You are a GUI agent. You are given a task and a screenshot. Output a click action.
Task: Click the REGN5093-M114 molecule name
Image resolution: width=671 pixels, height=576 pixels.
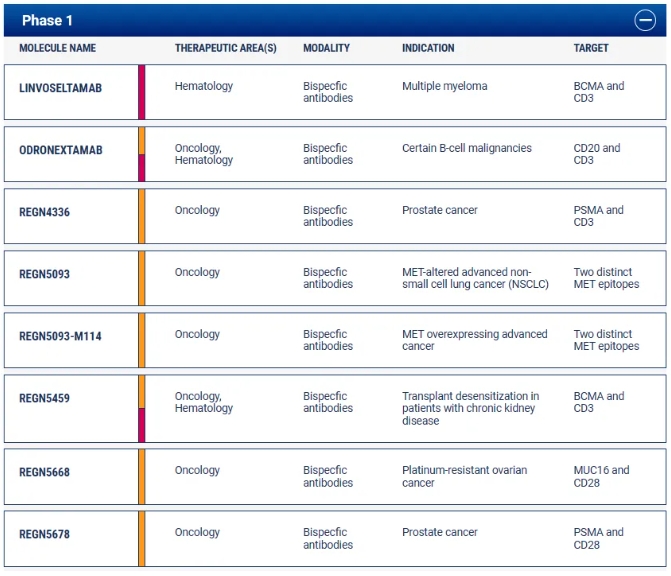pos(60,336)
